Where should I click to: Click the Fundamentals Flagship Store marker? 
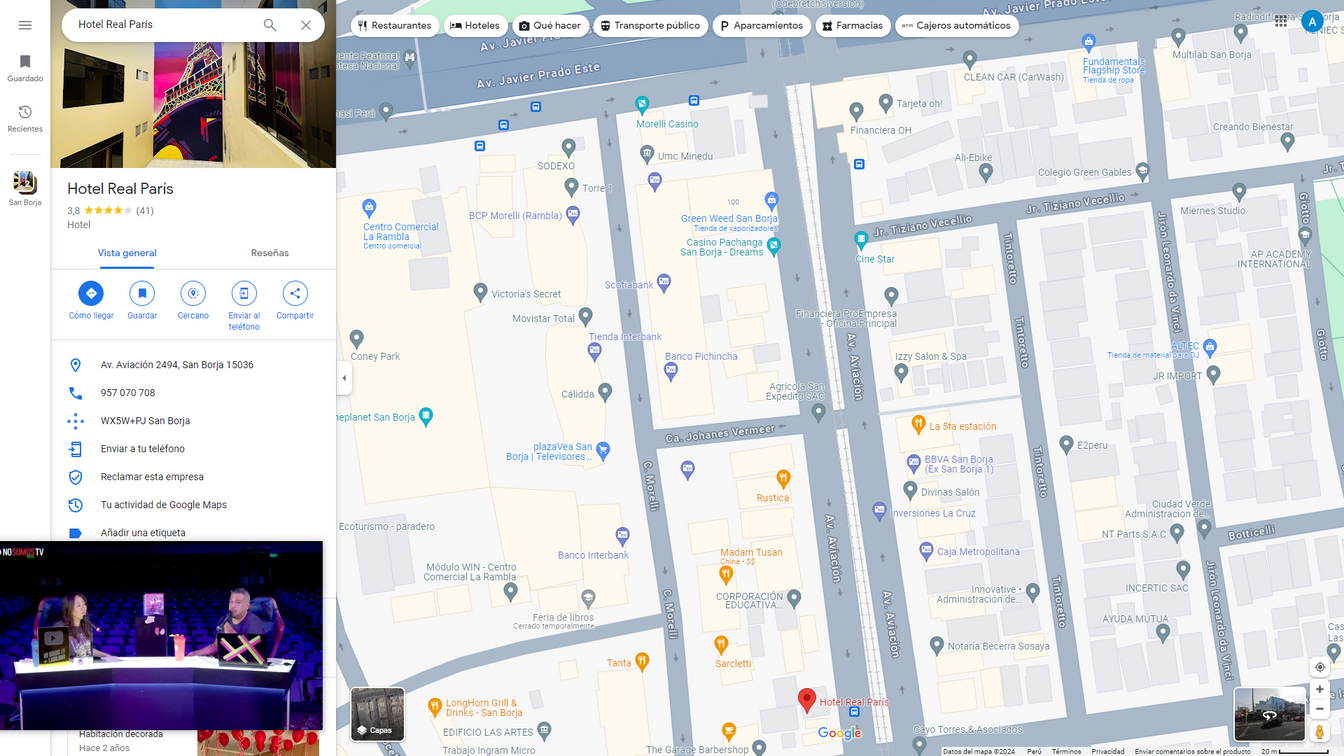(x=1089, y=41)
